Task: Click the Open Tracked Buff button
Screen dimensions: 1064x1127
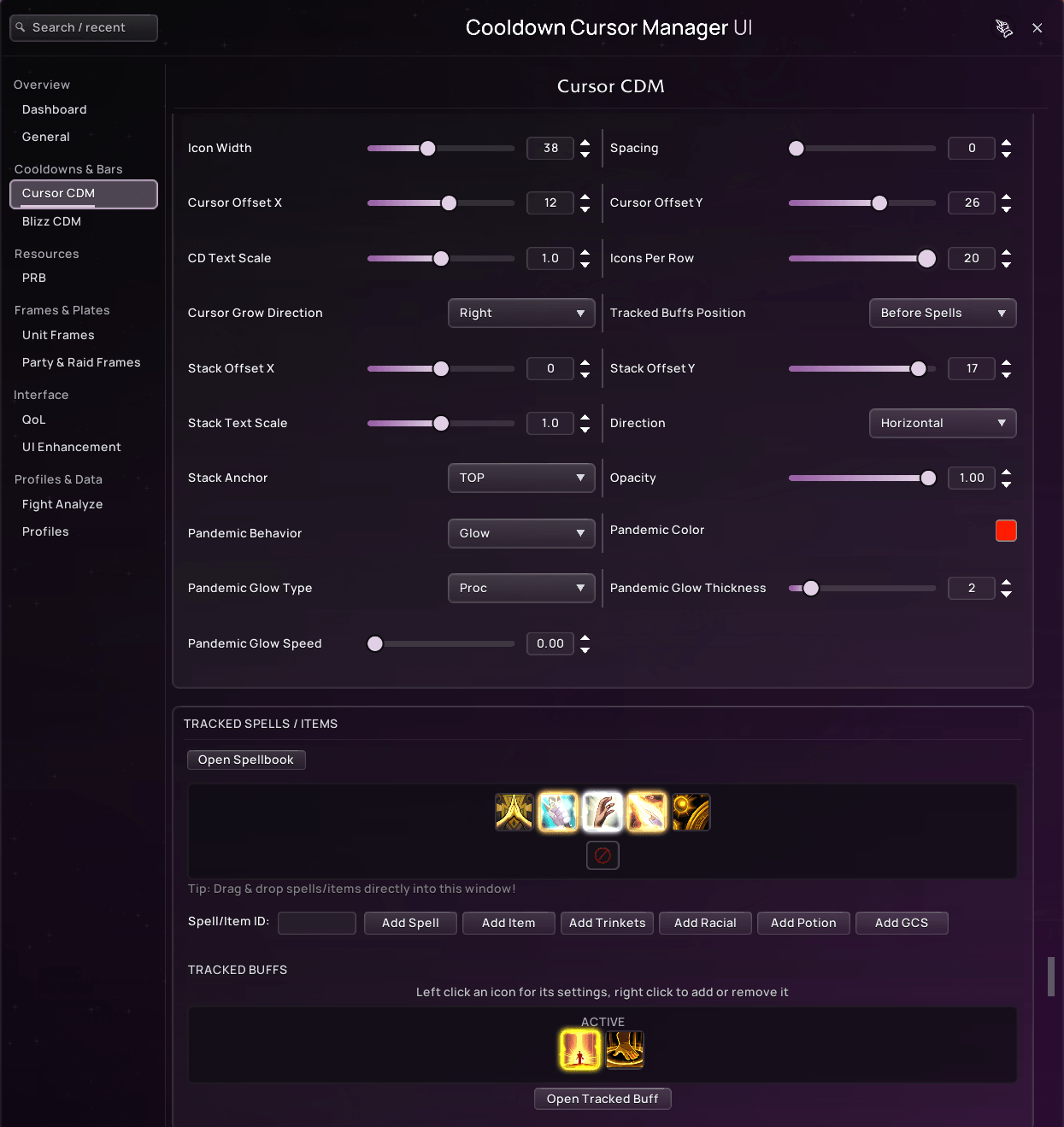Action: pos(603,1099)
